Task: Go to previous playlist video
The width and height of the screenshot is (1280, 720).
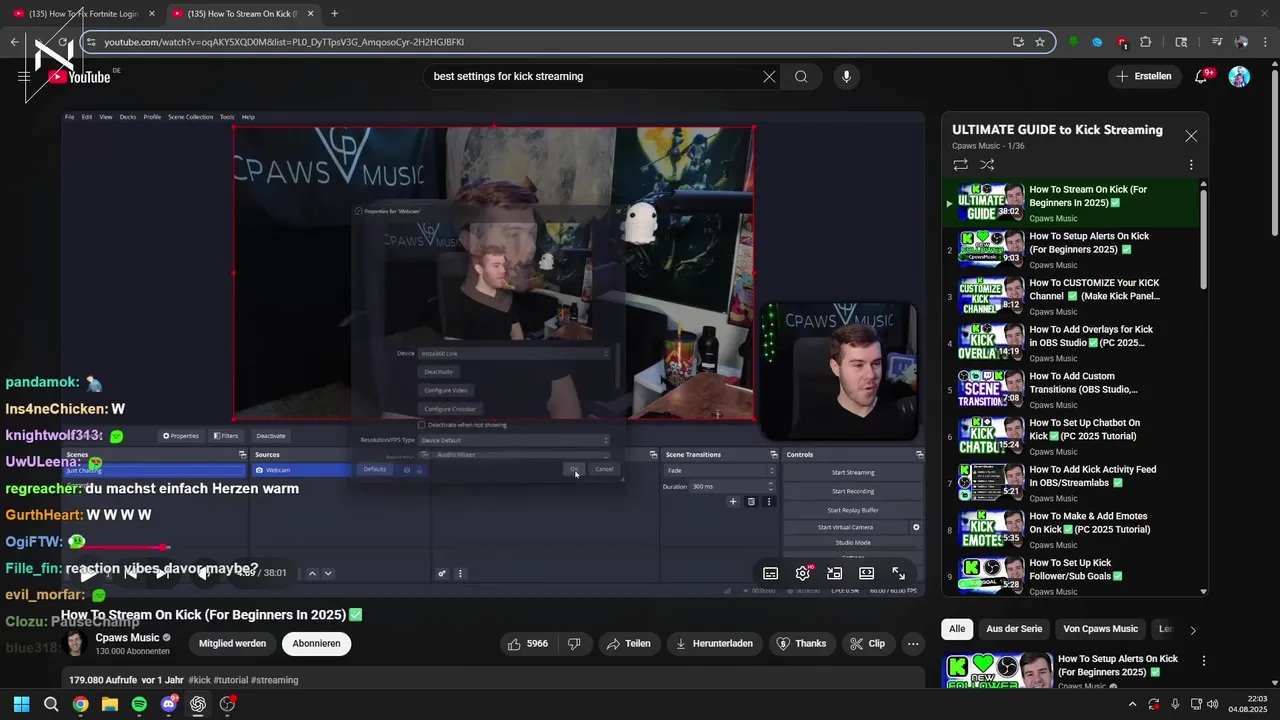Action: coord(130,573)
